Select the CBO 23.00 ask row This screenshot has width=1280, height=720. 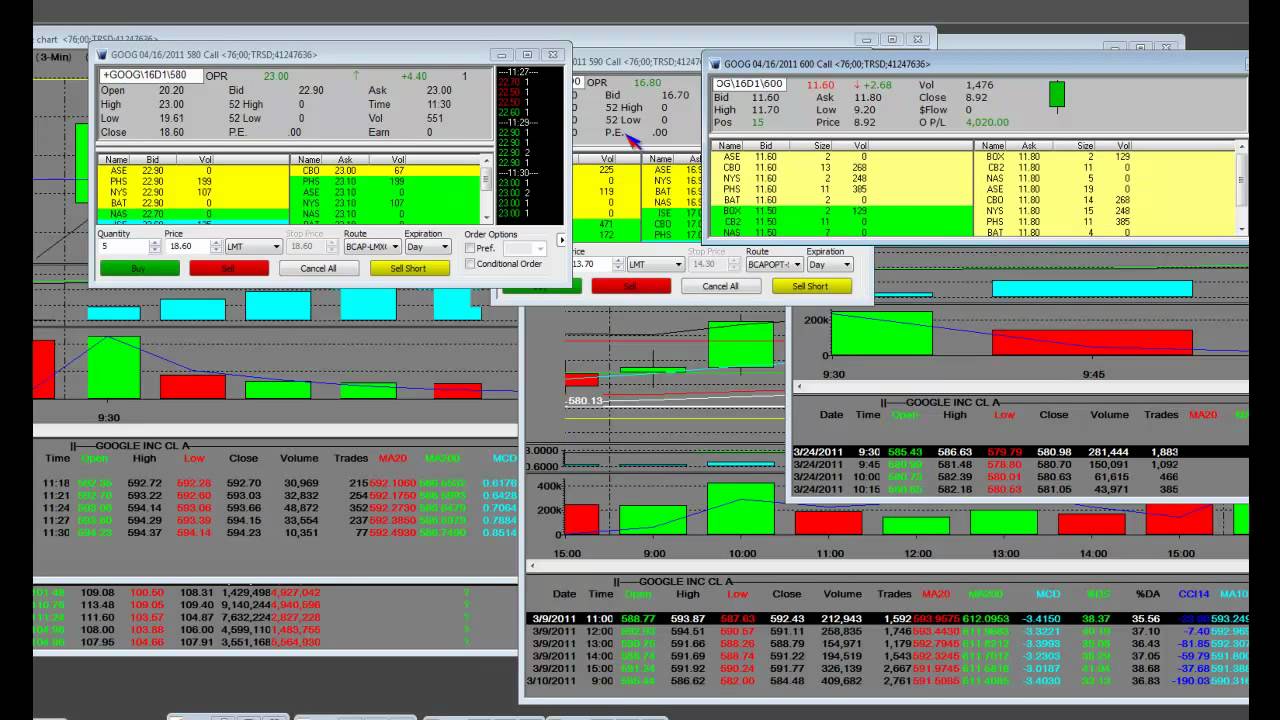(x=385, y=171)
